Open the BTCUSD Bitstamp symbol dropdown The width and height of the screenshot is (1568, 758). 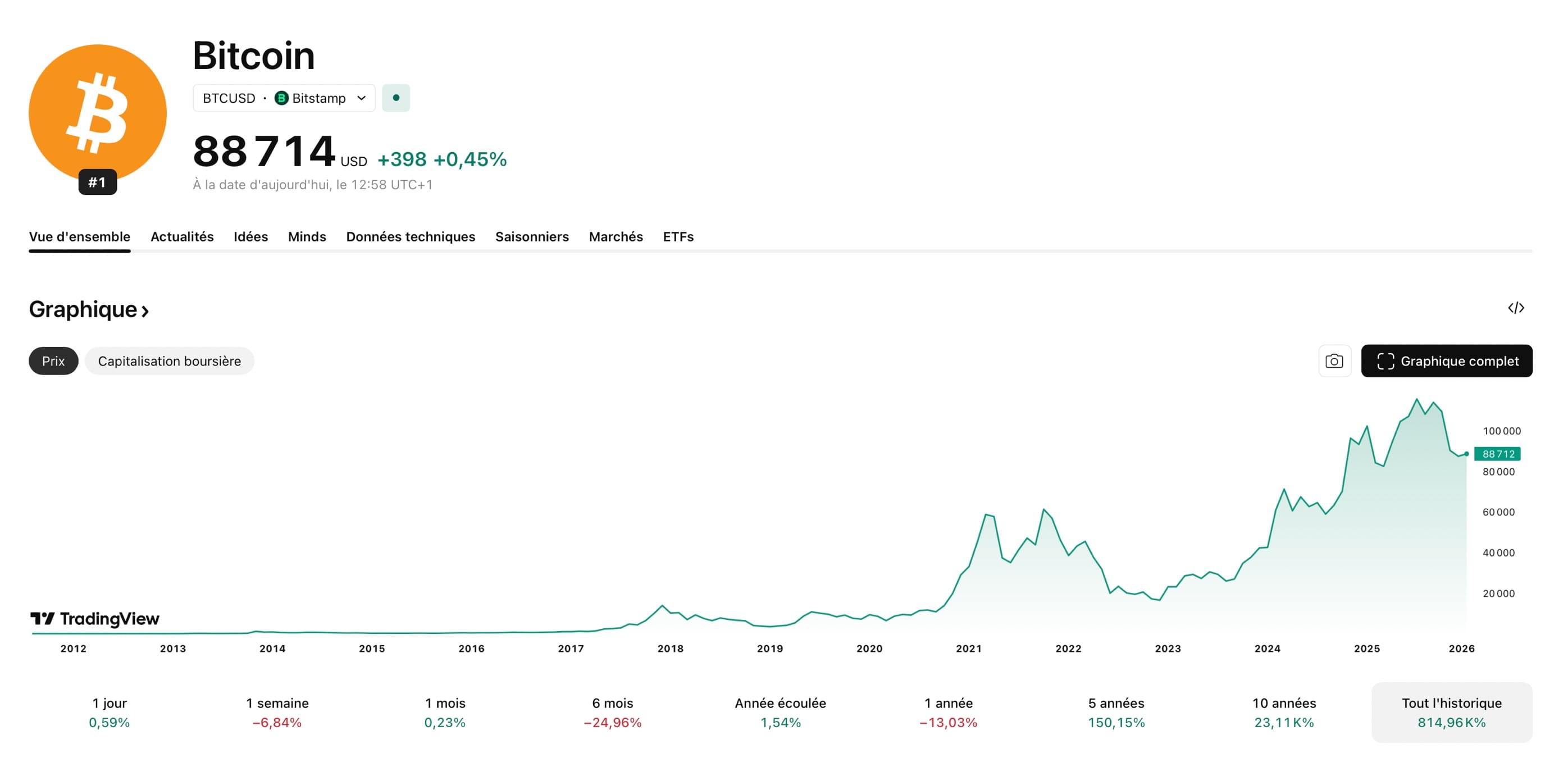pyautogui.click(x=284, y=98)
